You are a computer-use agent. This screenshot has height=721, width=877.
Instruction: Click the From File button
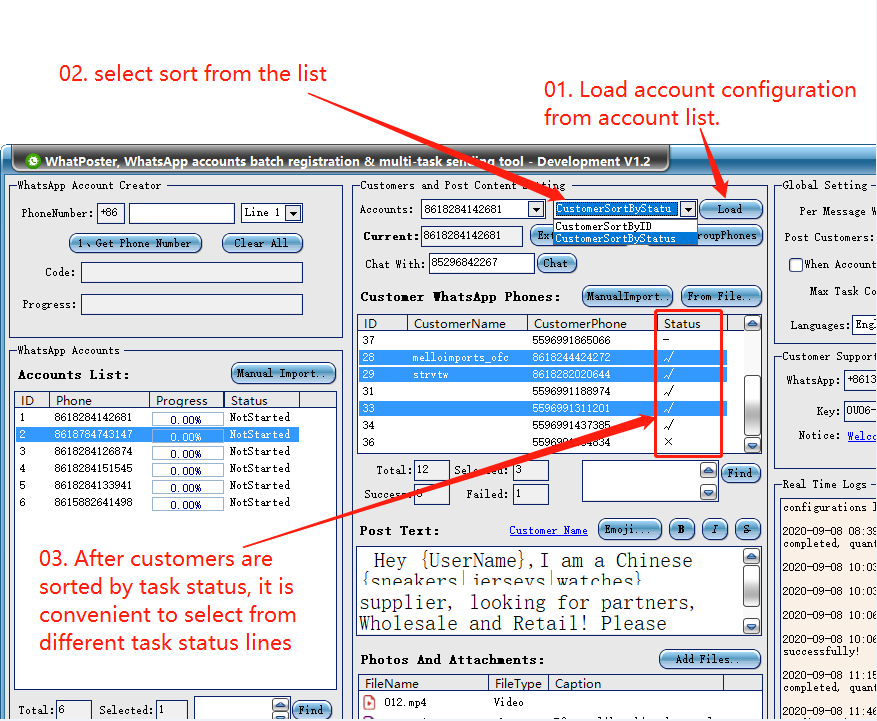[x=721, y=296]
